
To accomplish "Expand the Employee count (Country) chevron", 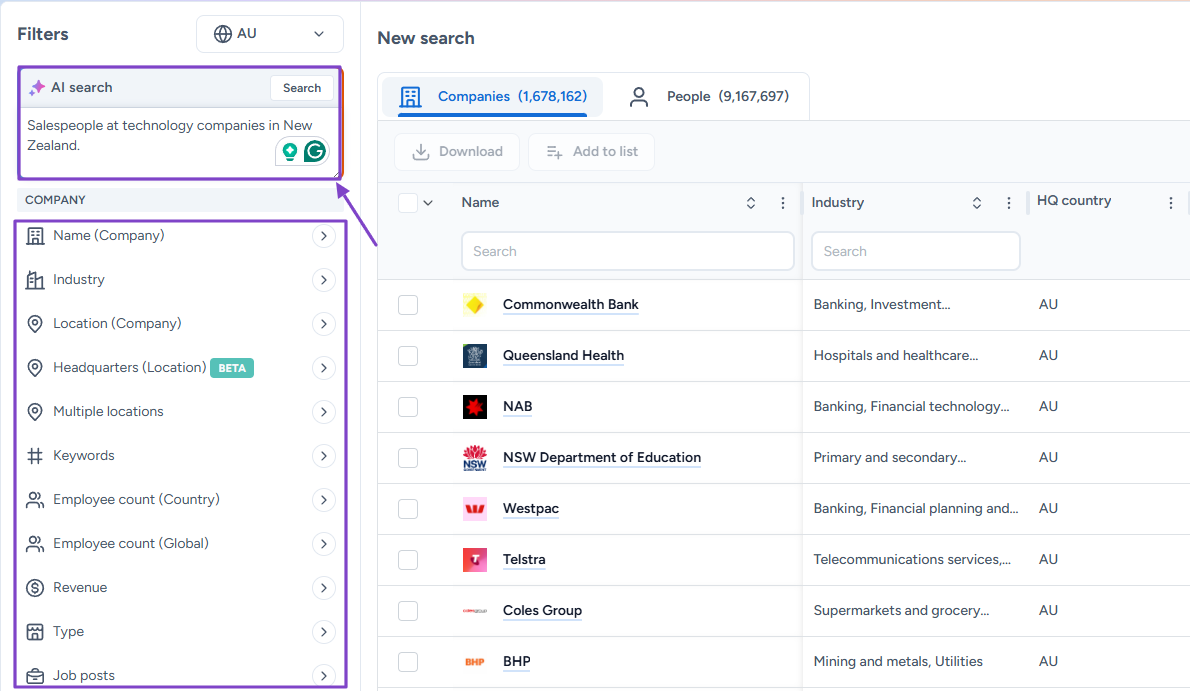I will (323, 500).
